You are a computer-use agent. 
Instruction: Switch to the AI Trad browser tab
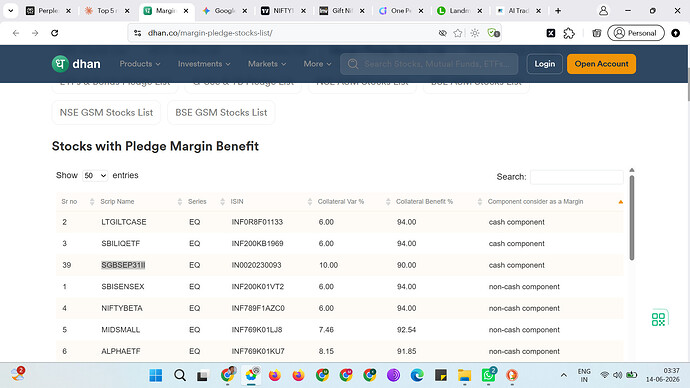(518, 11)
